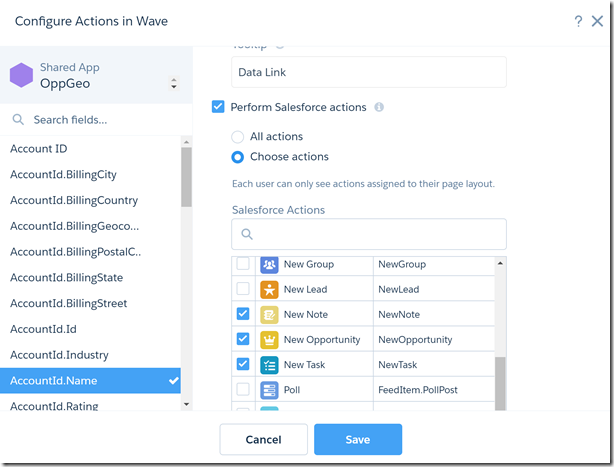Click the New Opportunity crown icon
This screenshot has width=614, height=467.
(269, 340)
